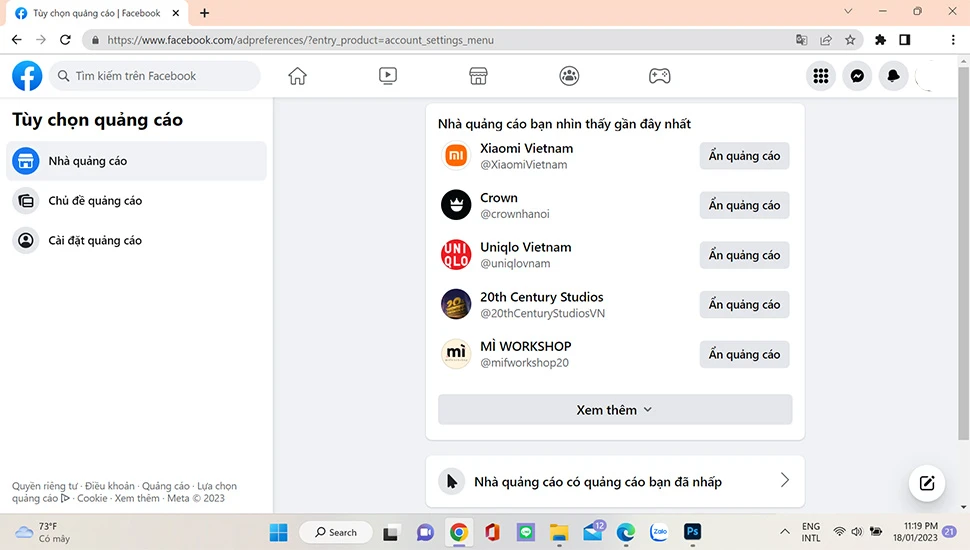970x550 pixels.
Task: Open the Marketplace storefront icon
Action: [x=478, y=76]
